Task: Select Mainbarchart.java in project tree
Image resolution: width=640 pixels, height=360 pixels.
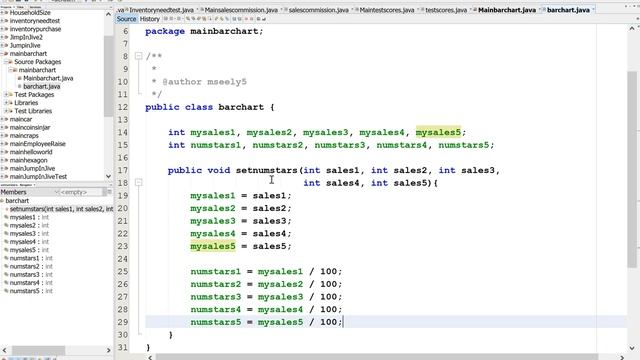Action: click(48, 78)
